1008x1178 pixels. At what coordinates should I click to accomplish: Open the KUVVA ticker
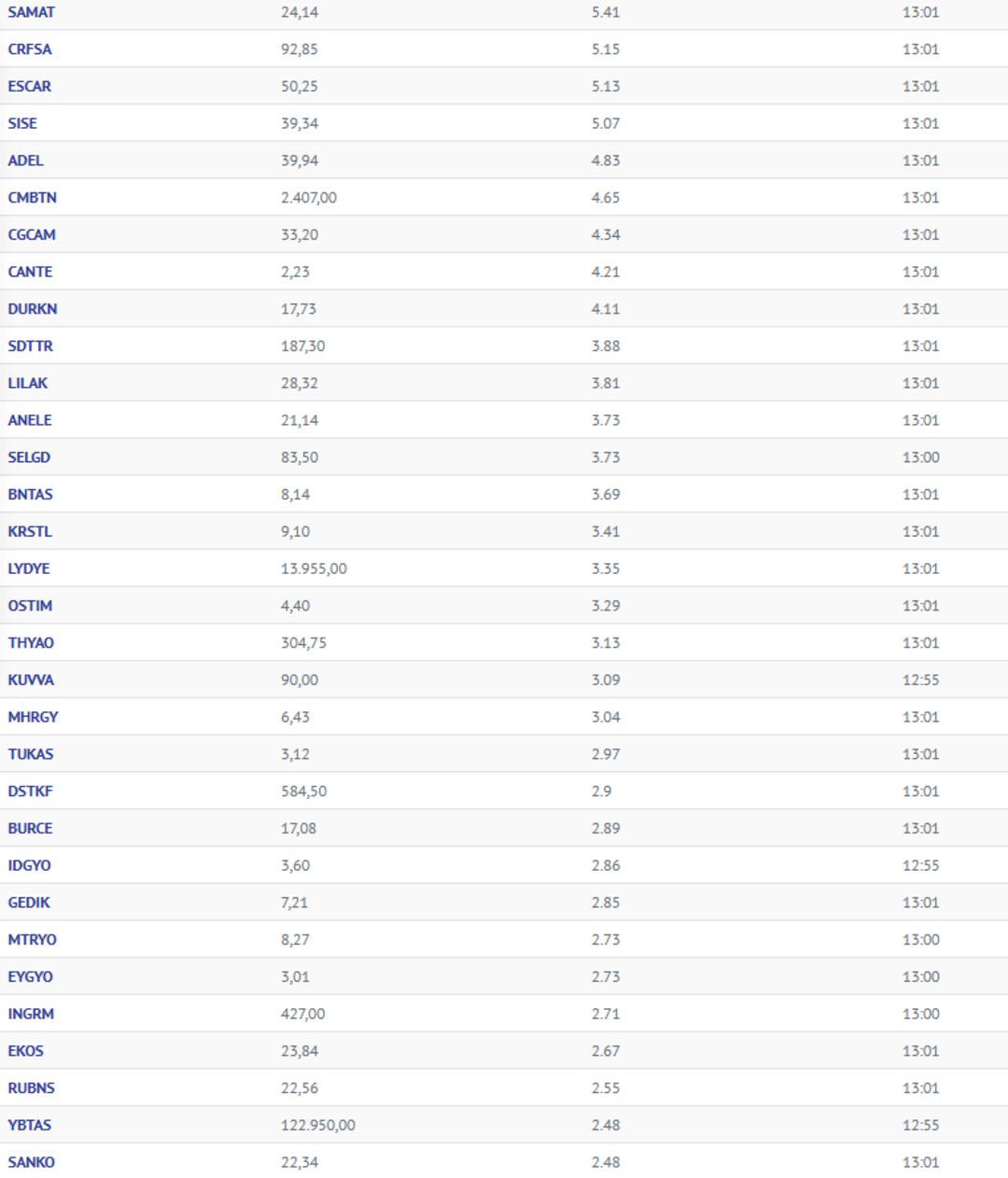click(31, 680)
